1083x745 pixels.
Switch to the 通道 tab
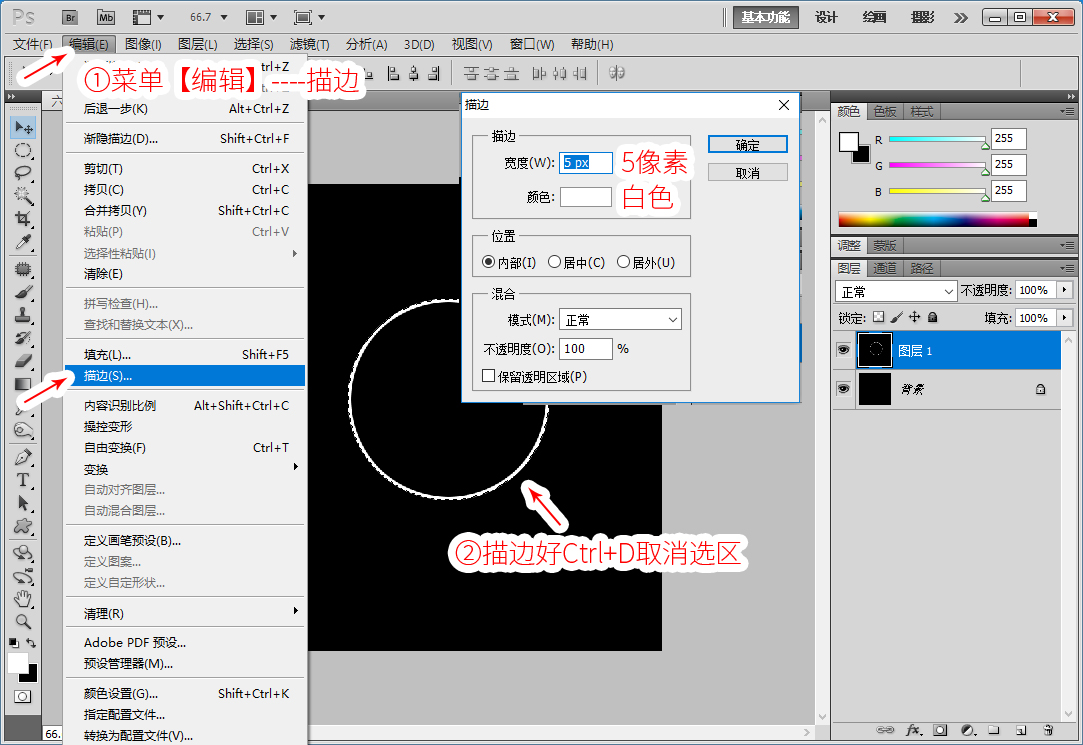(x=885, y=268)
